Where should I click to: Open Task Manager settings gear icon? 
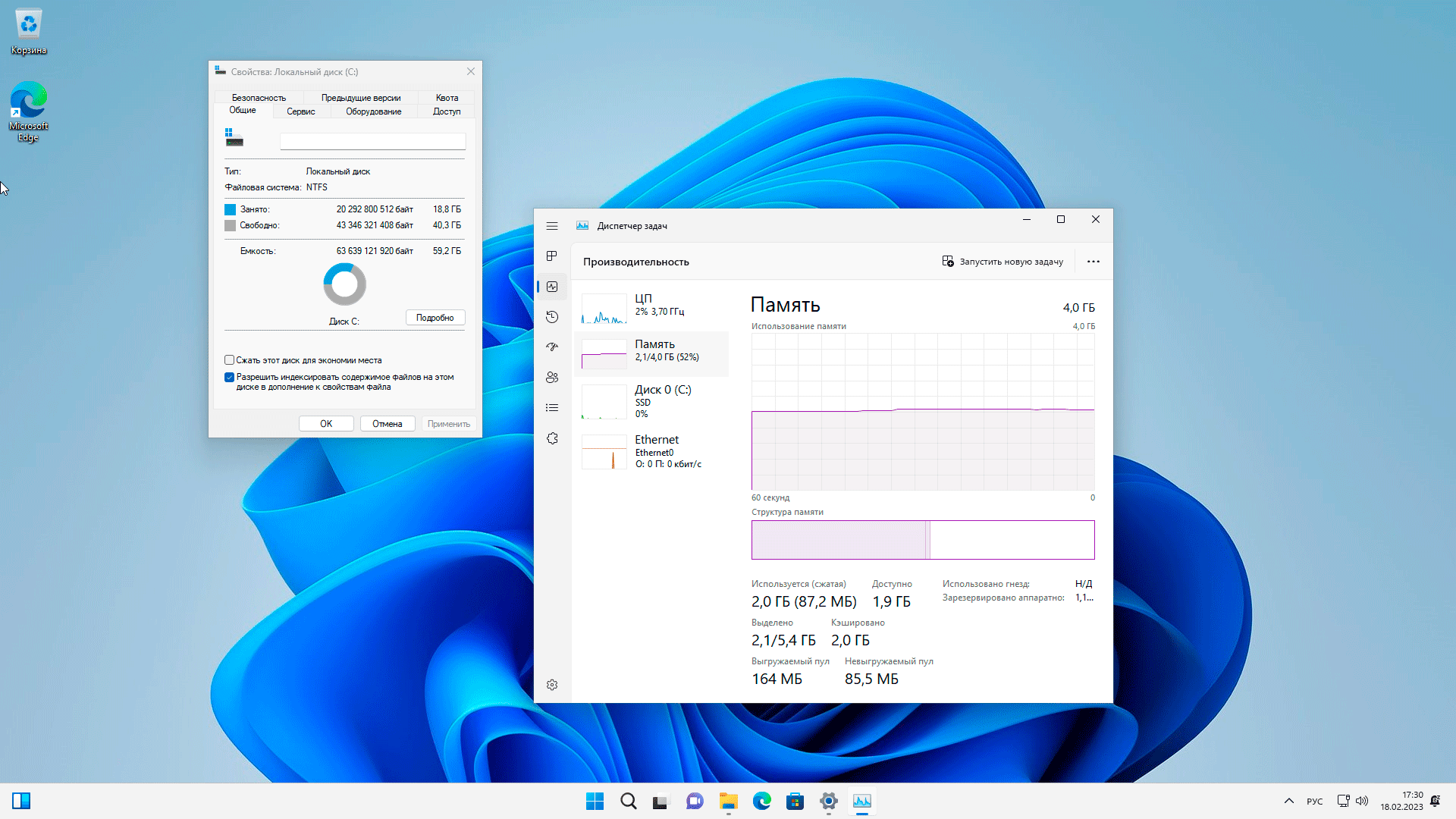click(552, 685)
